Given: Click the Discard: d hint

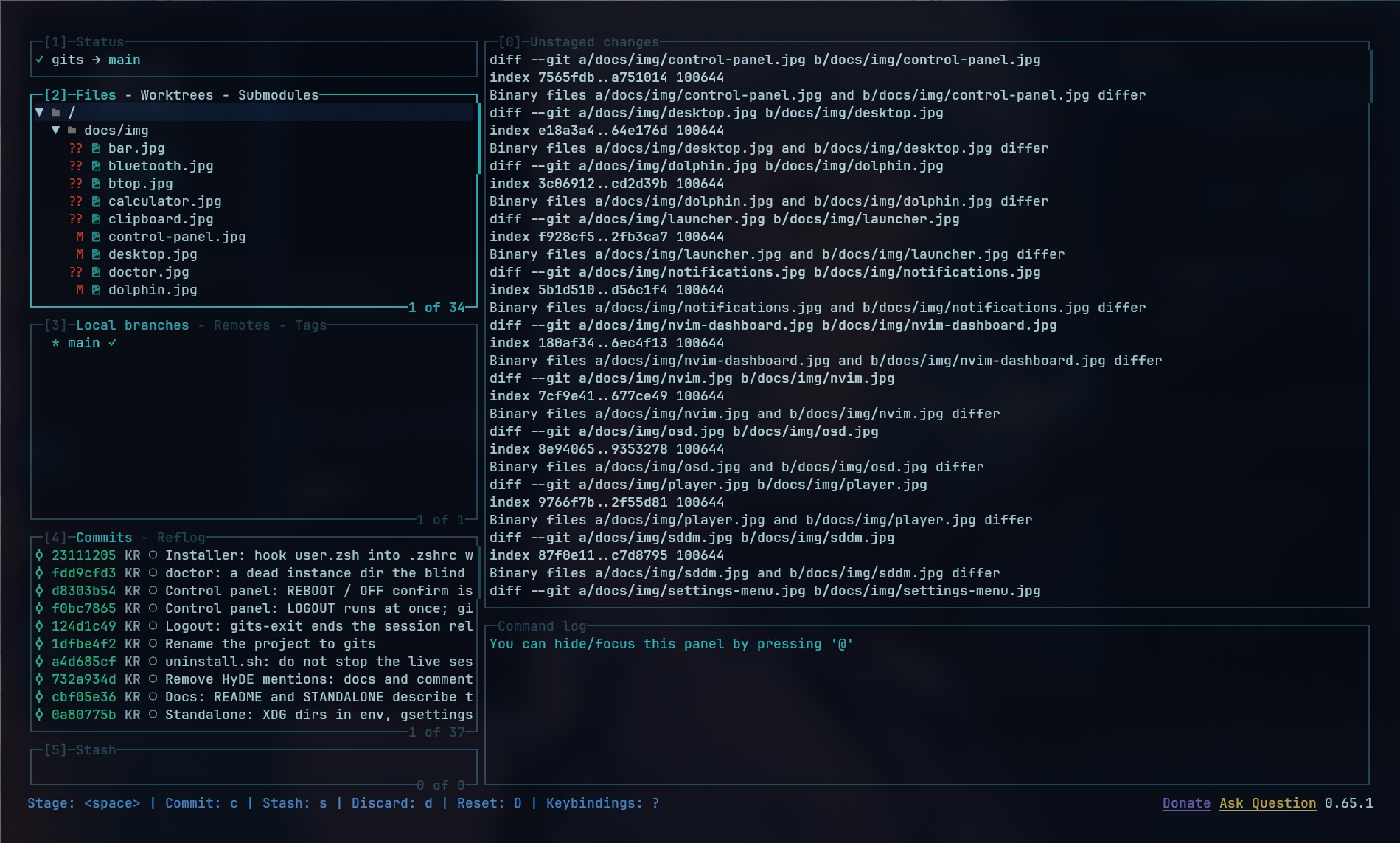Looking at the screenshot, I should point(391,803).
